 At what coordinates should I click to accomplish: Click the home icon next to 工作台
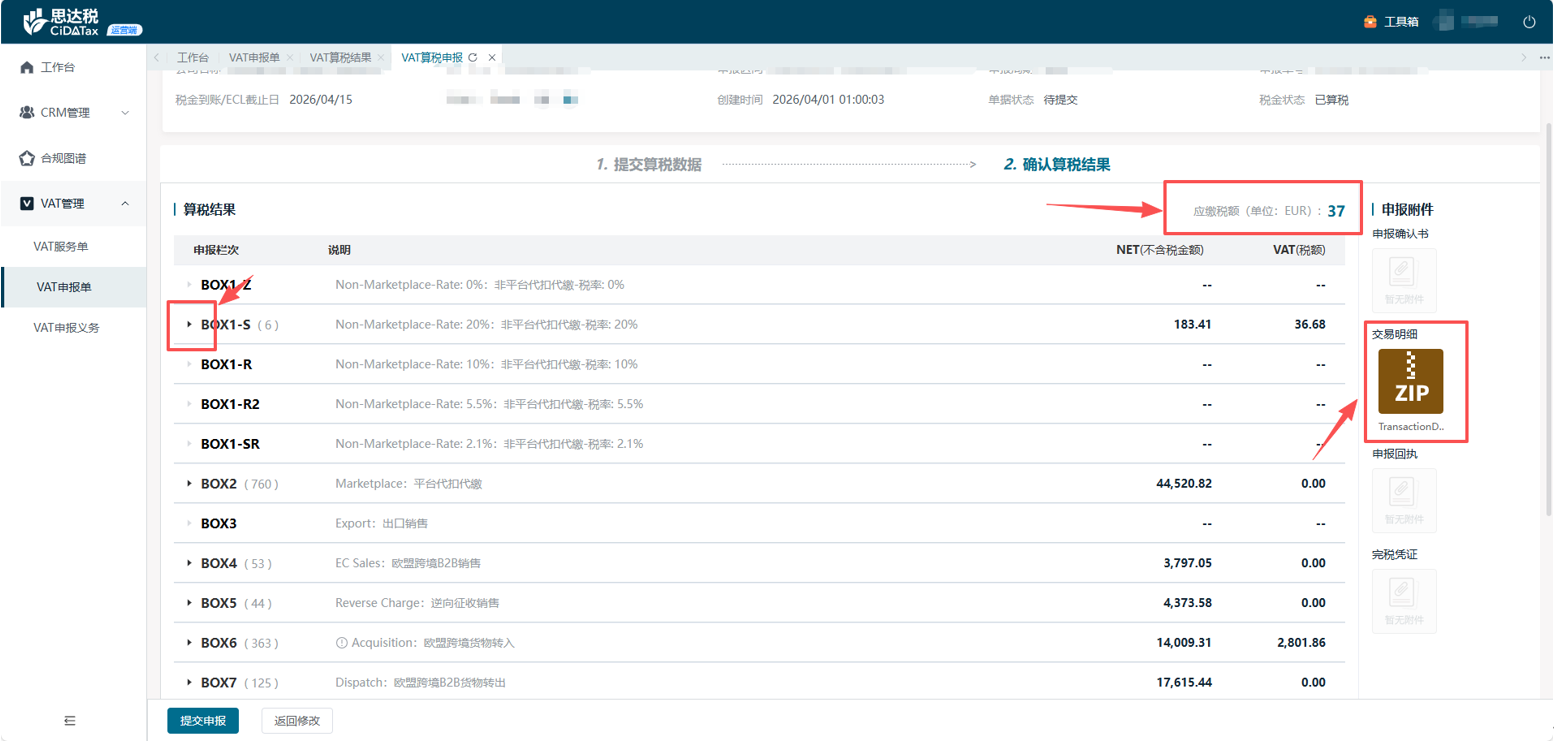[27, 67]
